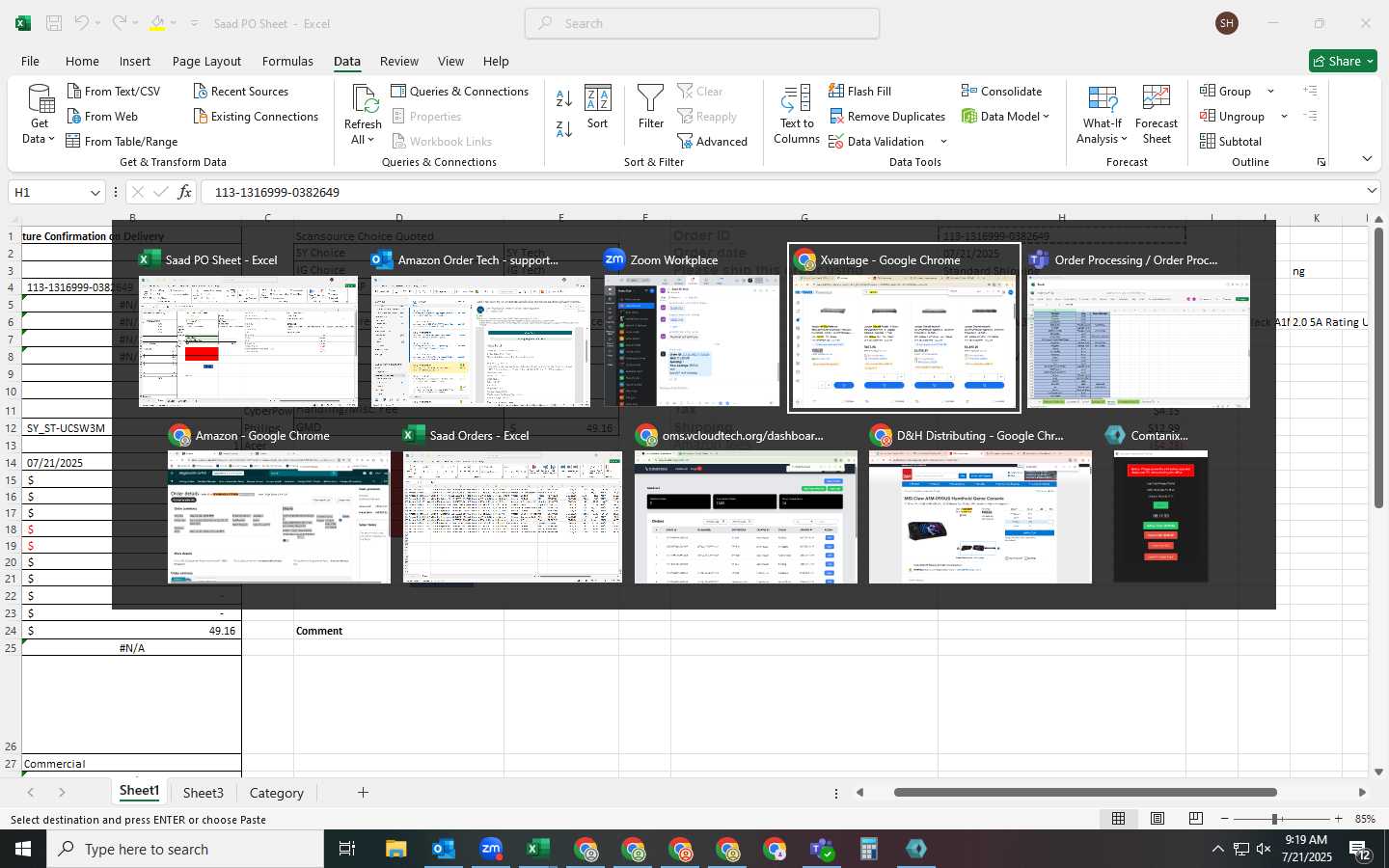Click the Insert Function fx icon
This screenshot has width=1389, height=868.
[184, 192]
